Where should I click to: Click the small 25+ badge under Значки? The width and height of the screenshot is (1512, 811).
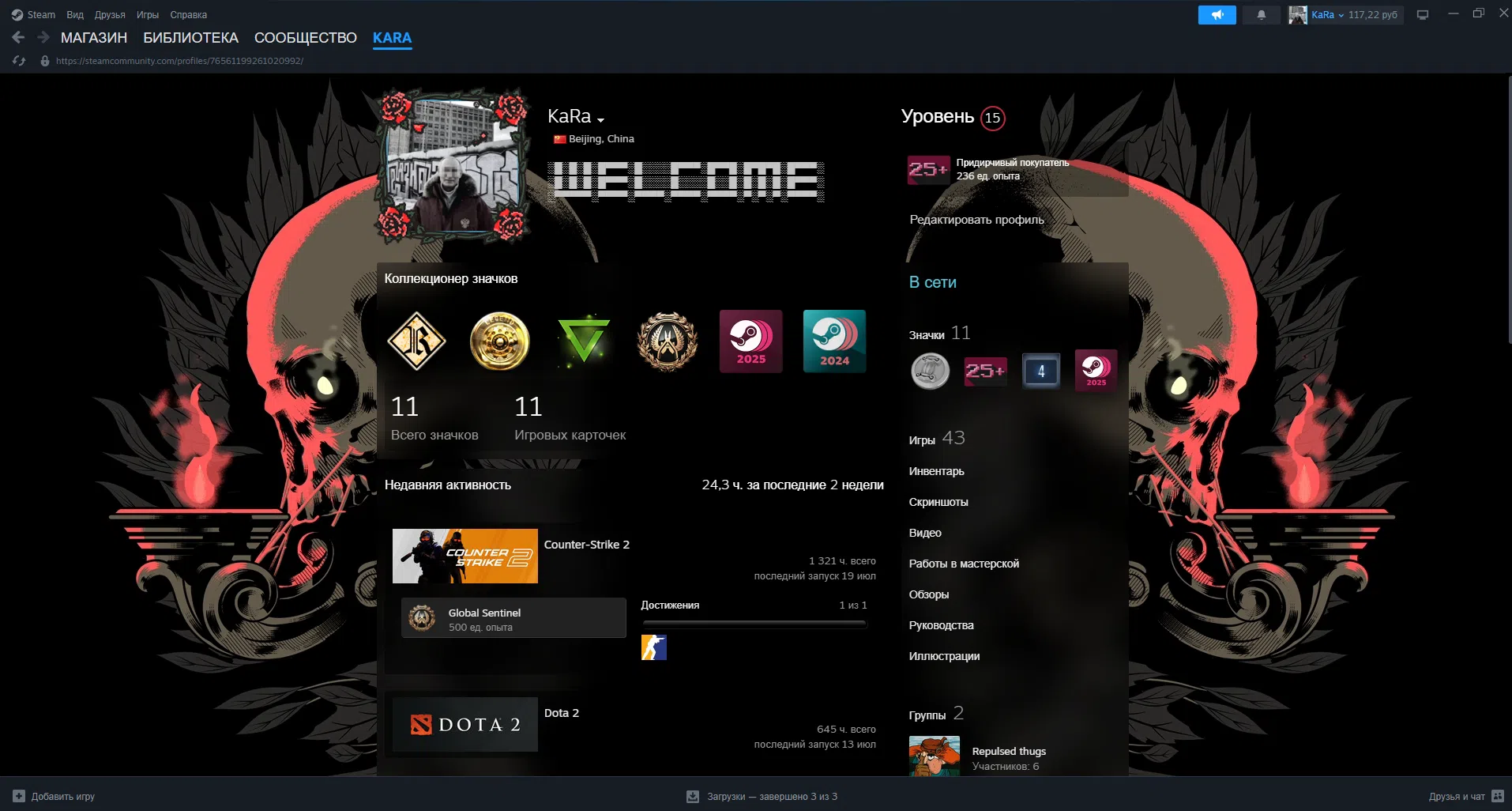click(x=986, y=371)
